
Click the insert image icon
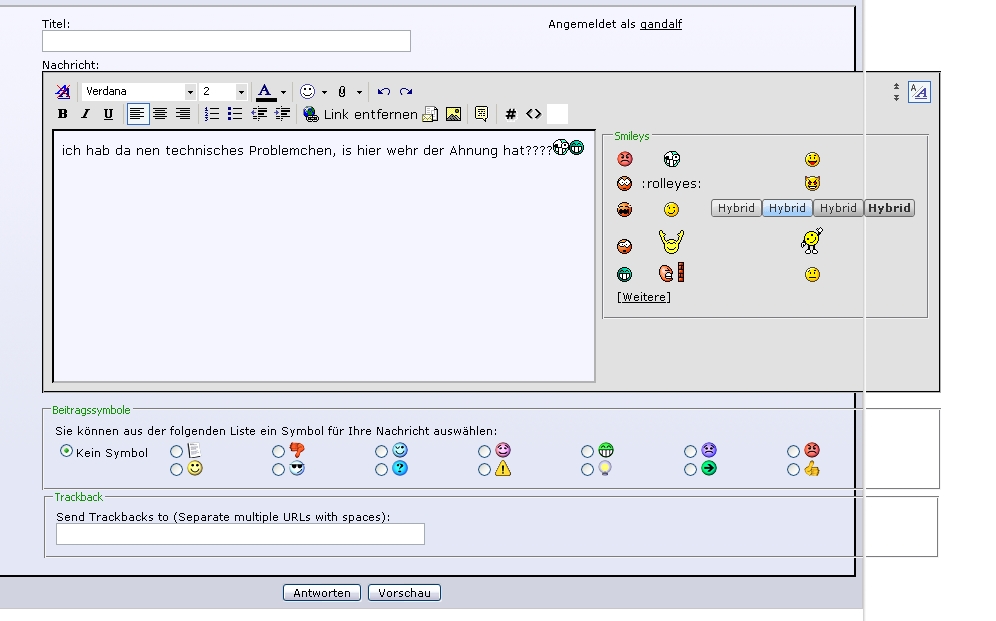(x=453, y=114)
